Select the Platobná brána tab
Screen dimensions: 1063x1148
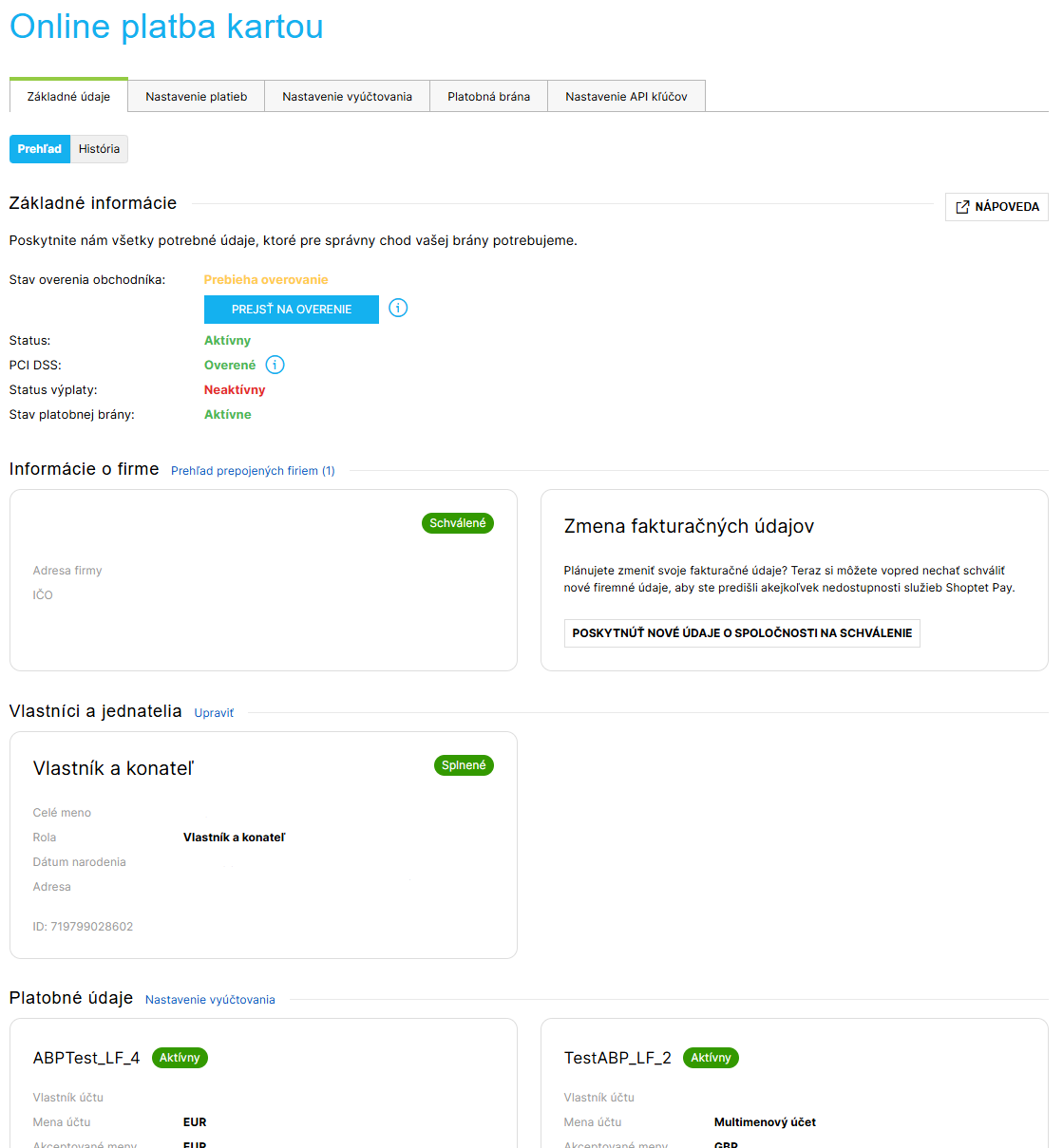[x=488, y=96]
